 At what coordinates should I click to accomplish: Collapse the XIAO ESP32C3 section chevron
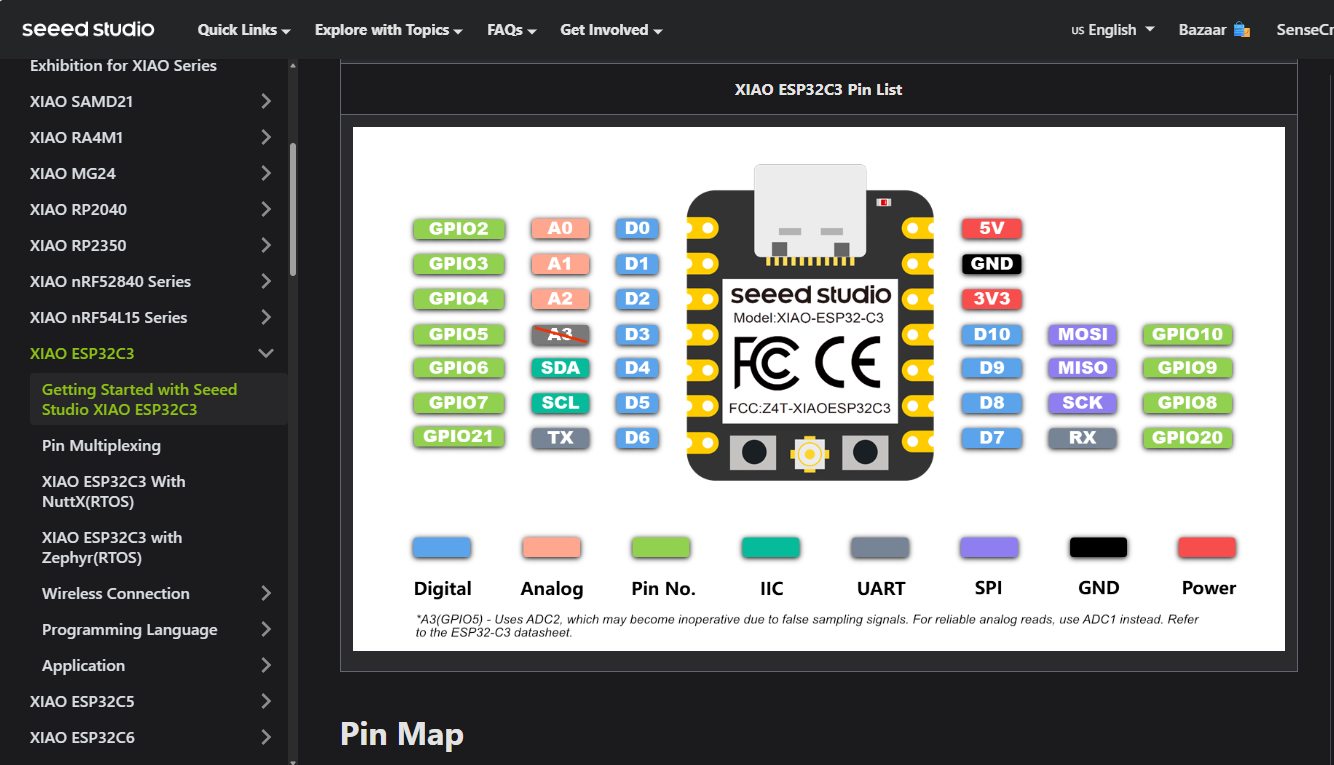265,353
